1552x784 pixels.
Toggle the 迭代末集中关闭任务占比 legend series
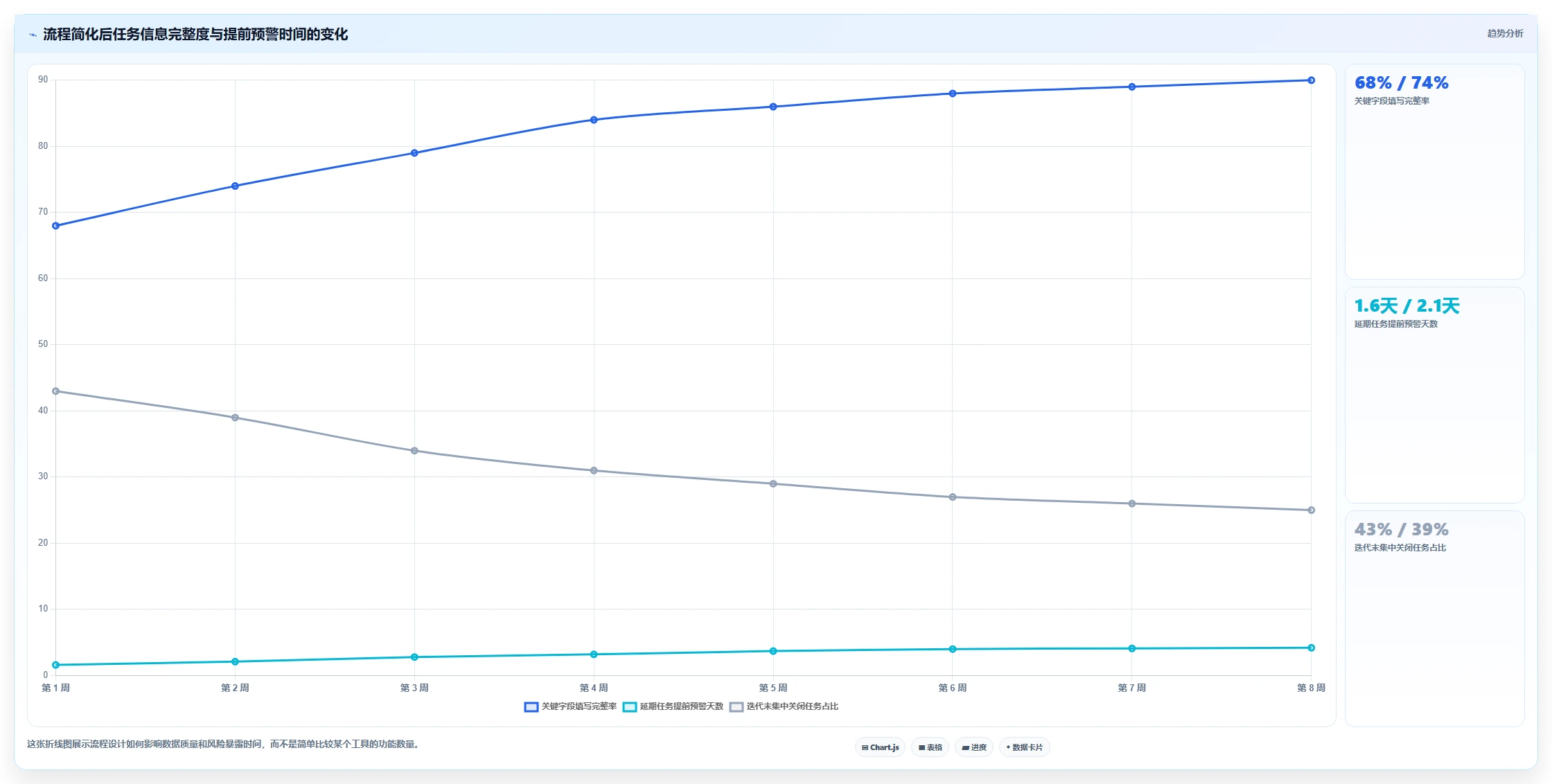(x=784, y=706)
